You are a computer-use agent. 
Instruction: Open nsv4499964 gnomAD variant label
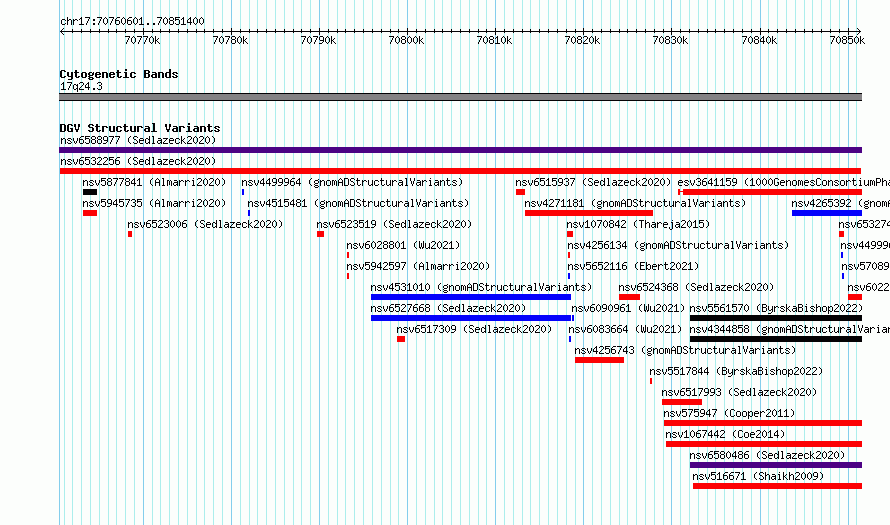352,182
